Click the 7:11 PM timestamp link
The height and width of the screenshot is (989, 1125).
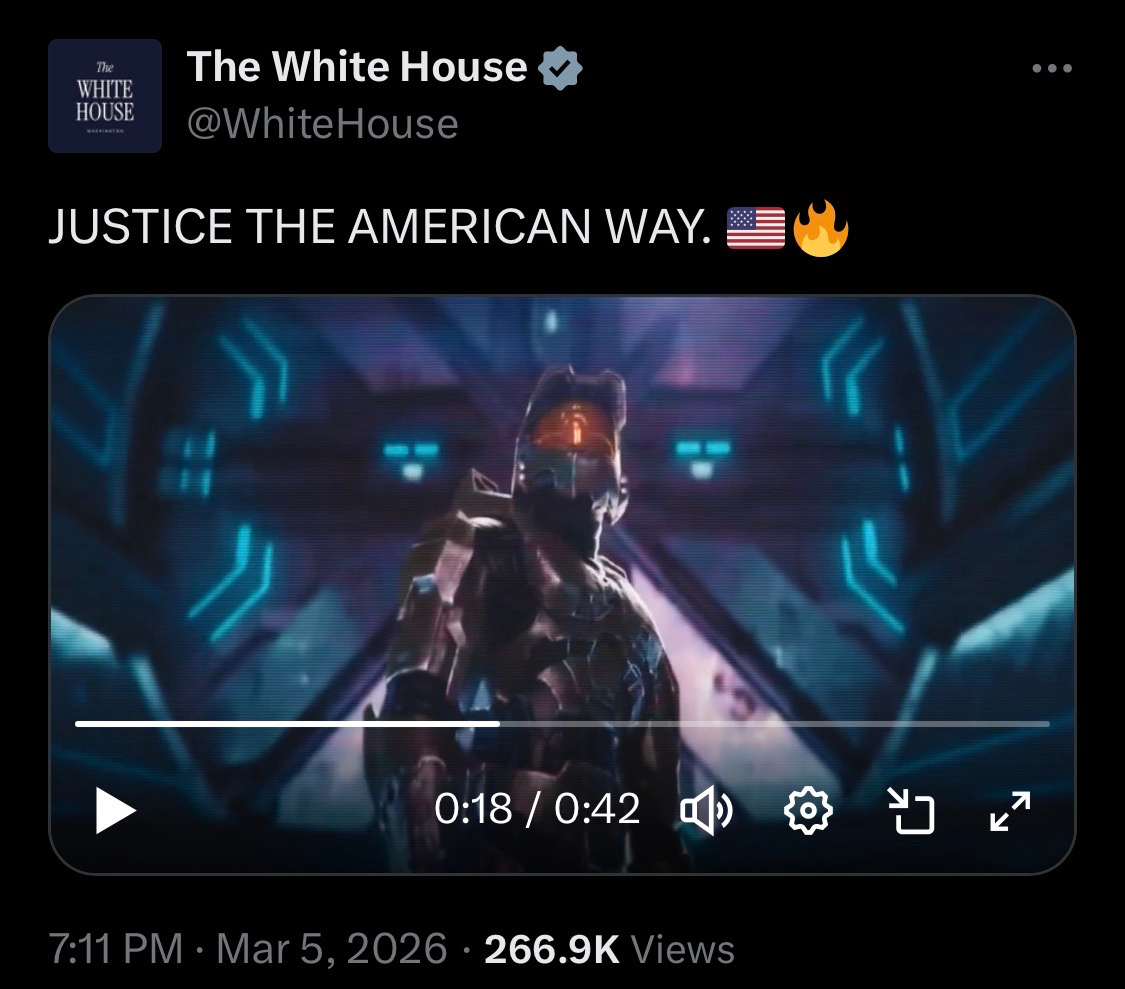(x=116, y=948)
